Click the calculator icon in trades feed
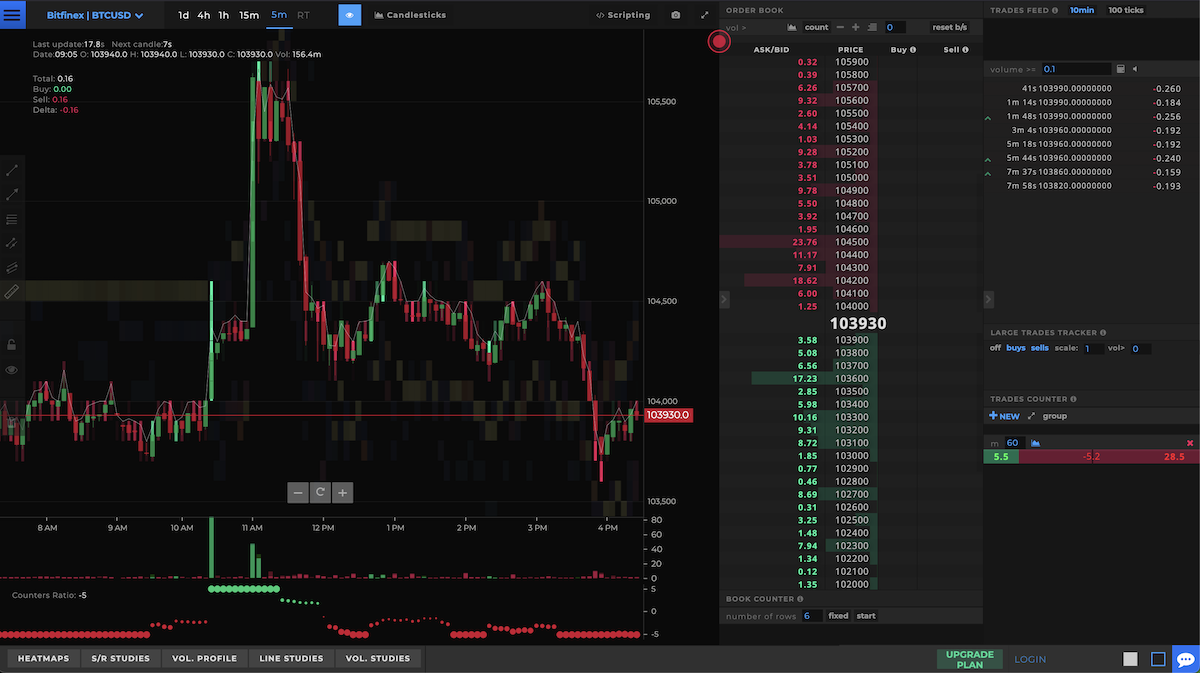 (1121, 69)
